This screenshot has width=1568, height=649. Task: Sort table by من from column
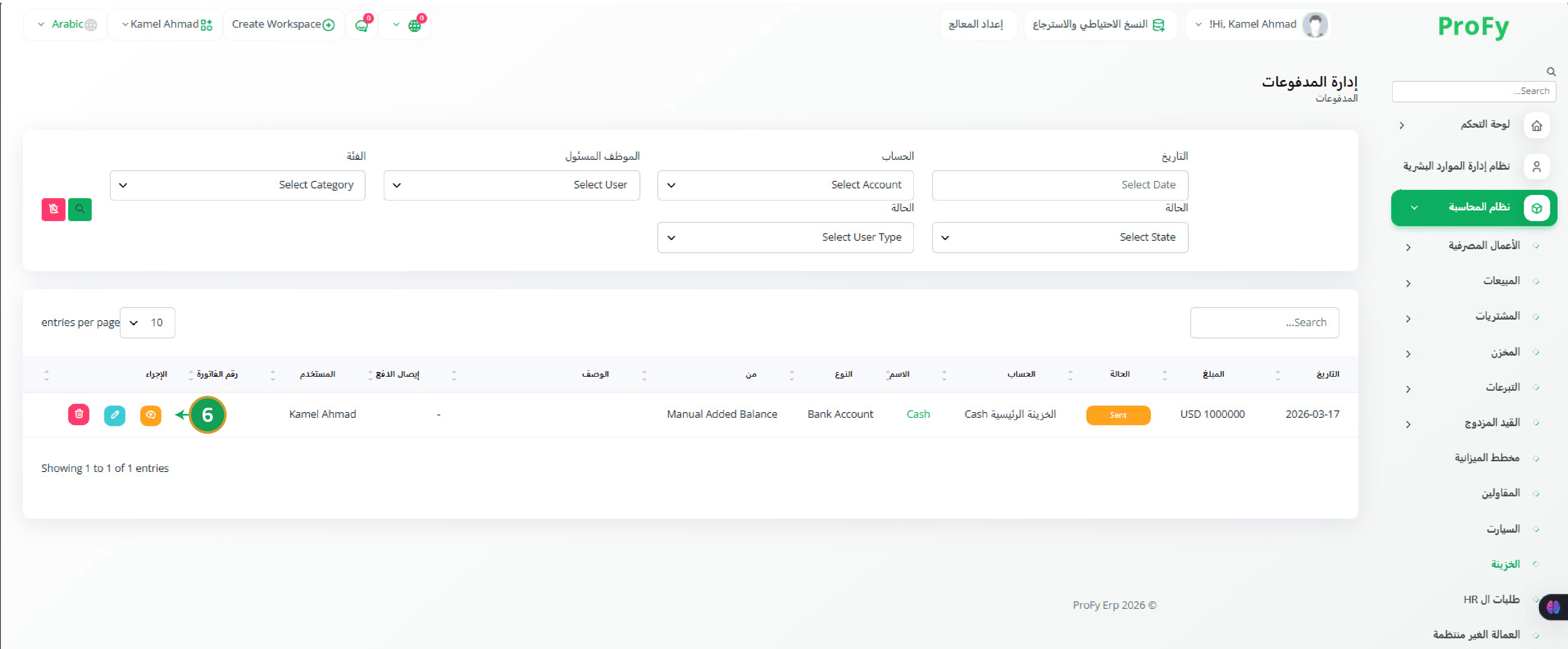751,374
